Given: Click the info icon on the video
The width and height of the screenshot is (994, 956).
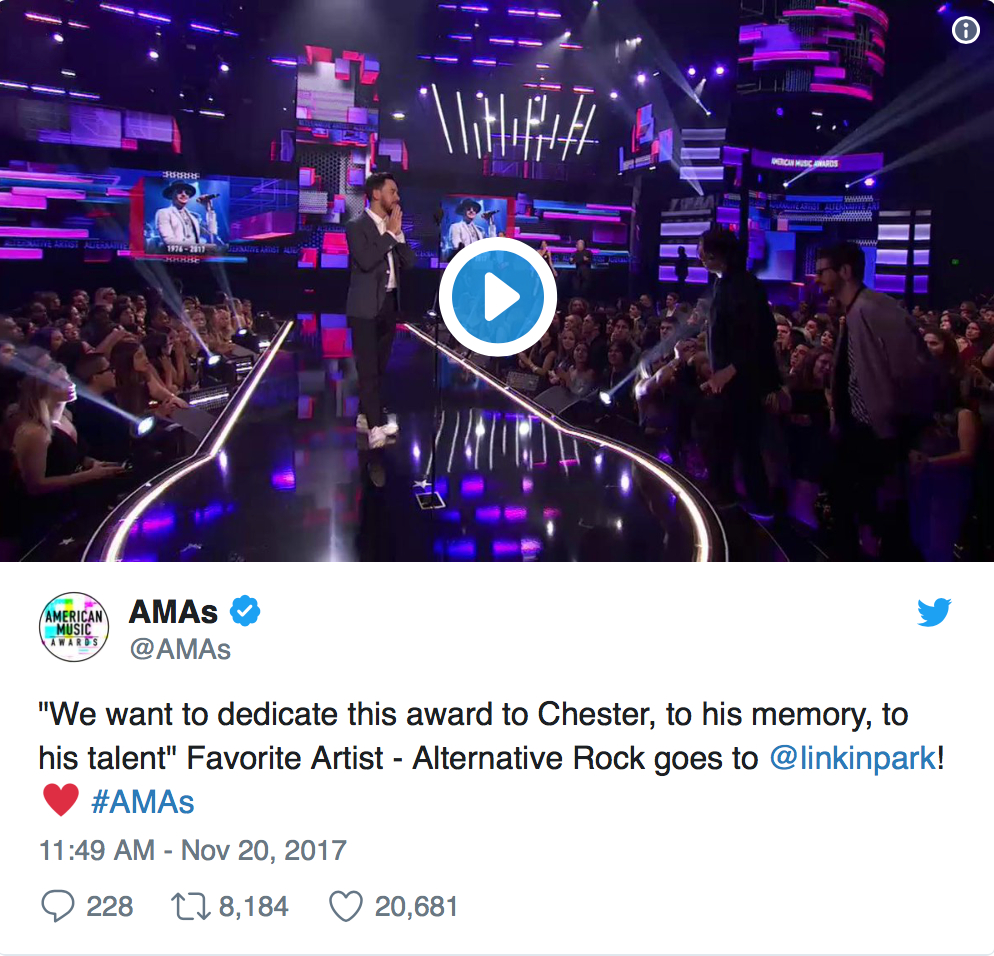Looking at the screenshot, I should pos(965,31).
